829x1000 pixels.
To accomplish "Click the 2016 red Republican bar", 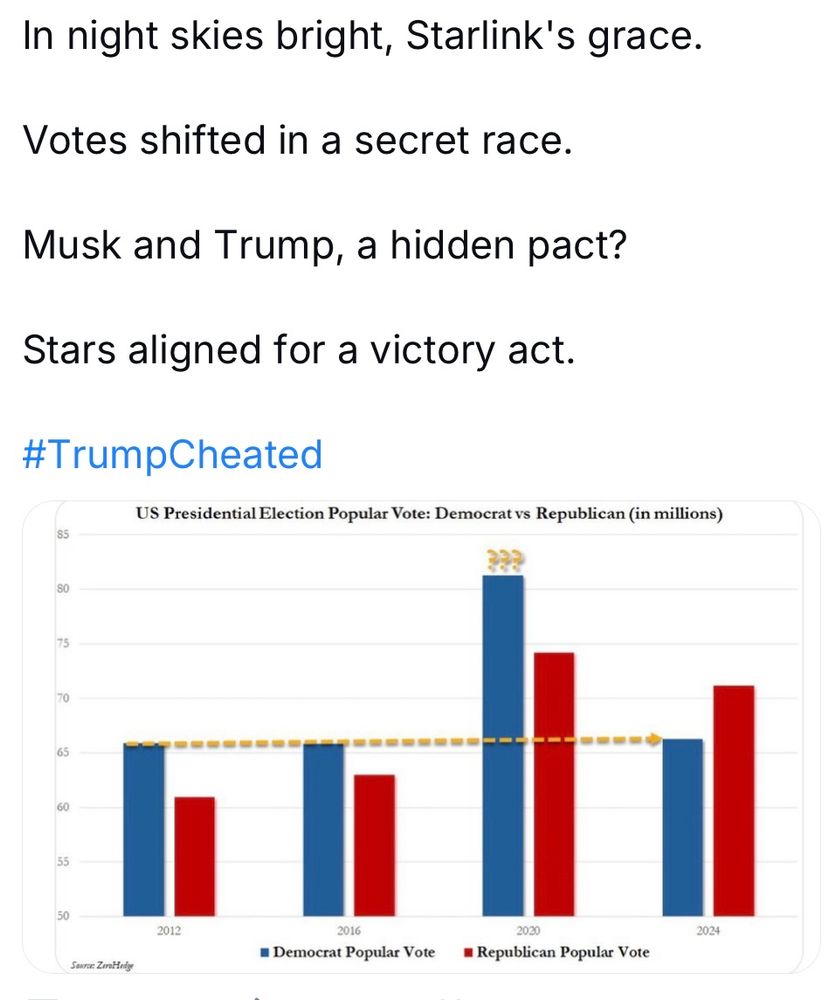I will (374, 846).
